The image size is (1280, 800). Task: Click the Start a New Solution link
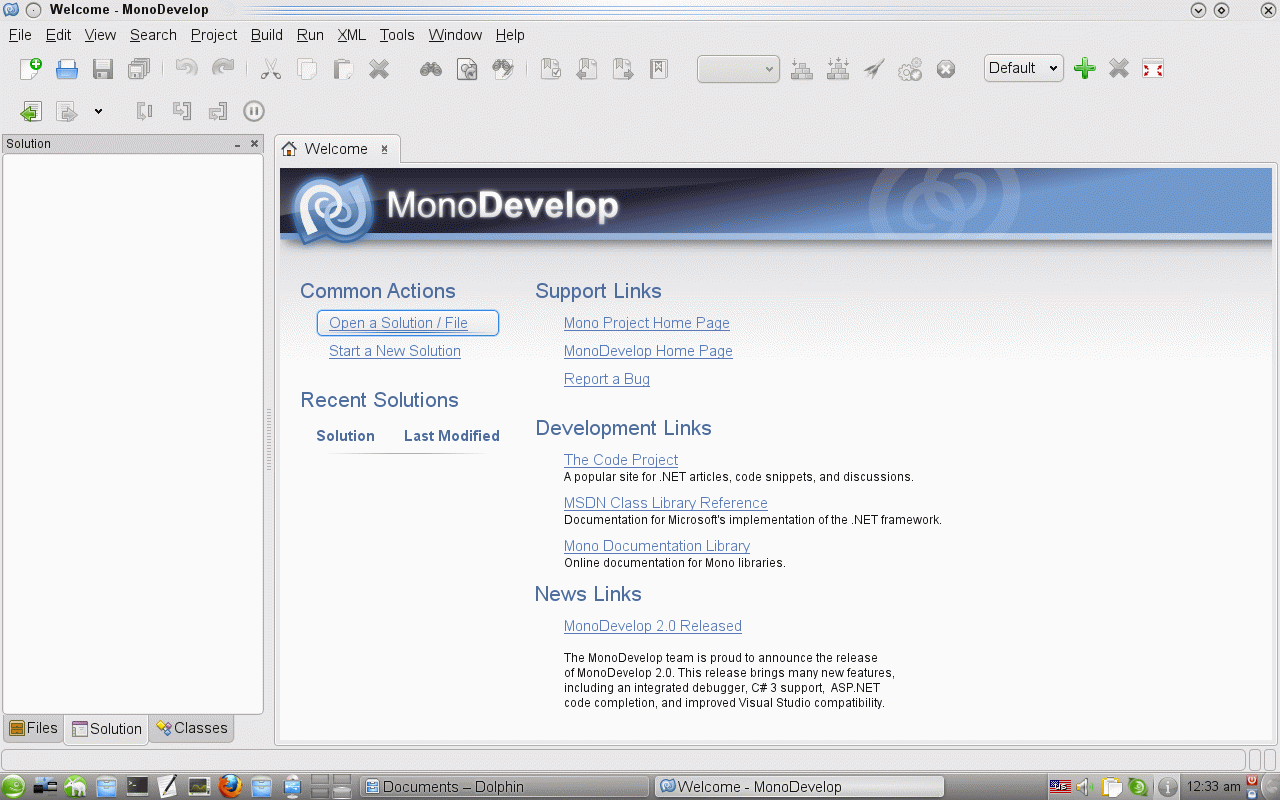pos(395,351)
